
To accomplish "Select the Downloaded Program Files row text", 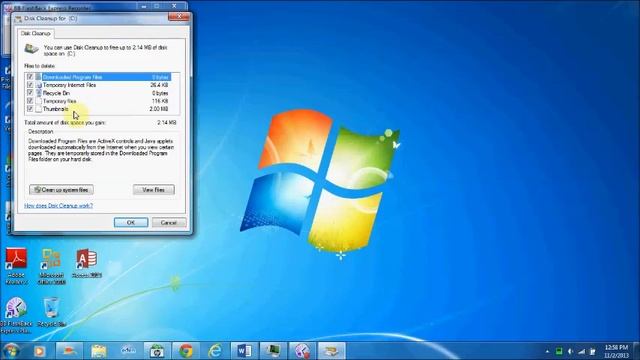I will [x=72, y=77].
